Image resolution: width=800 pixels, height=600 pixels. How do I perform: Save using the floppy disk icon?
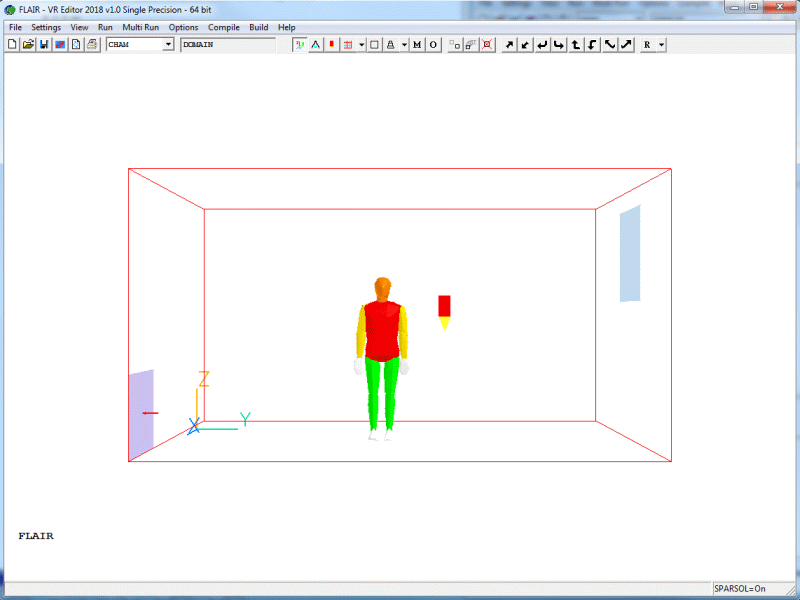tap(44, 45)
